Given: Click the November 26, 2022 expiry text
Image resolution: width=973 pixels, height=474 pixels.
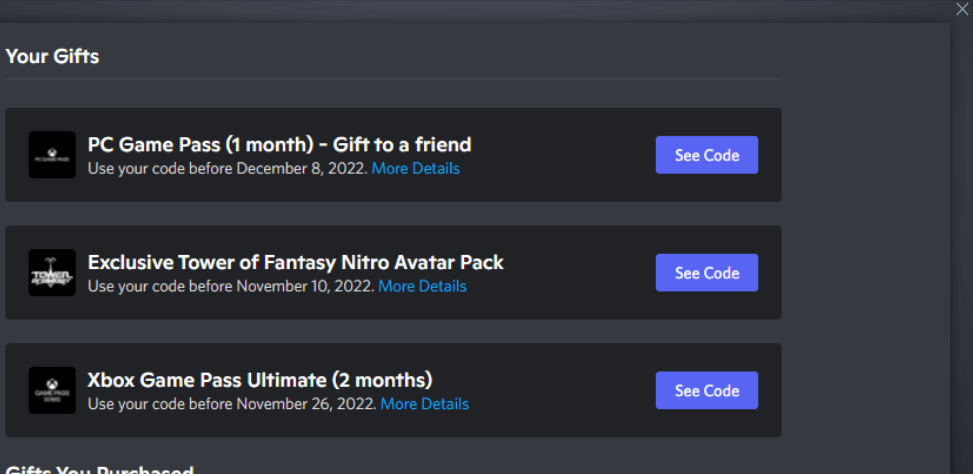Looking at the screenshot, I should pos(307,405).
